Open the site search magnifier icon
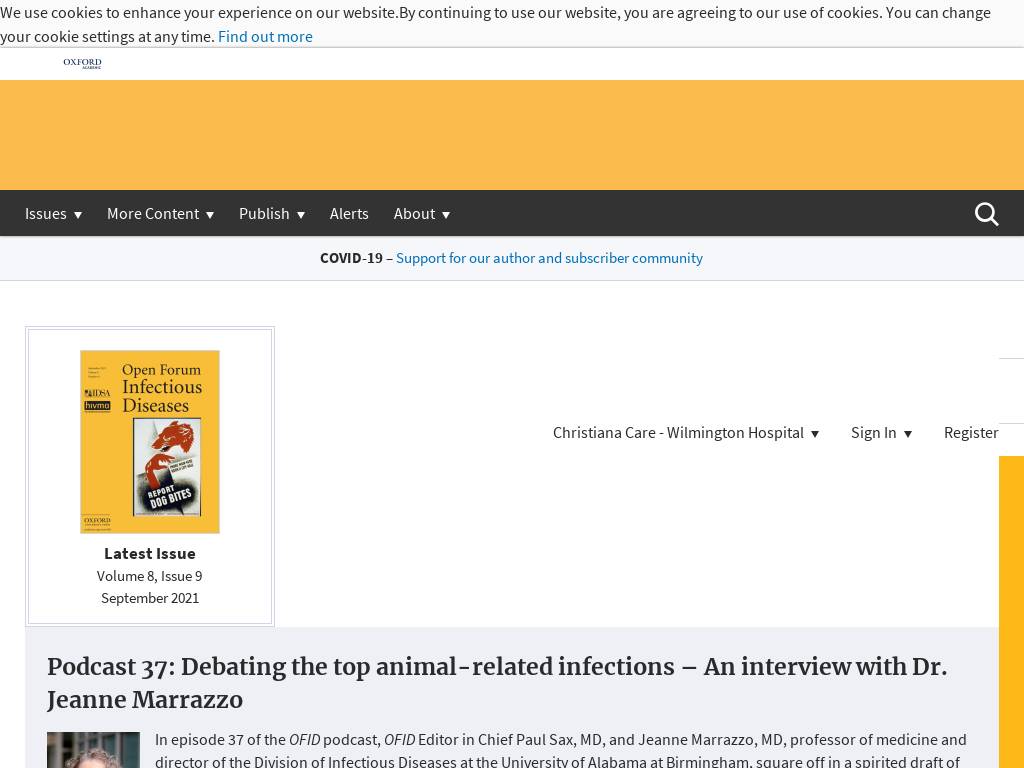Screen dimensions: 1024x768 986,214
